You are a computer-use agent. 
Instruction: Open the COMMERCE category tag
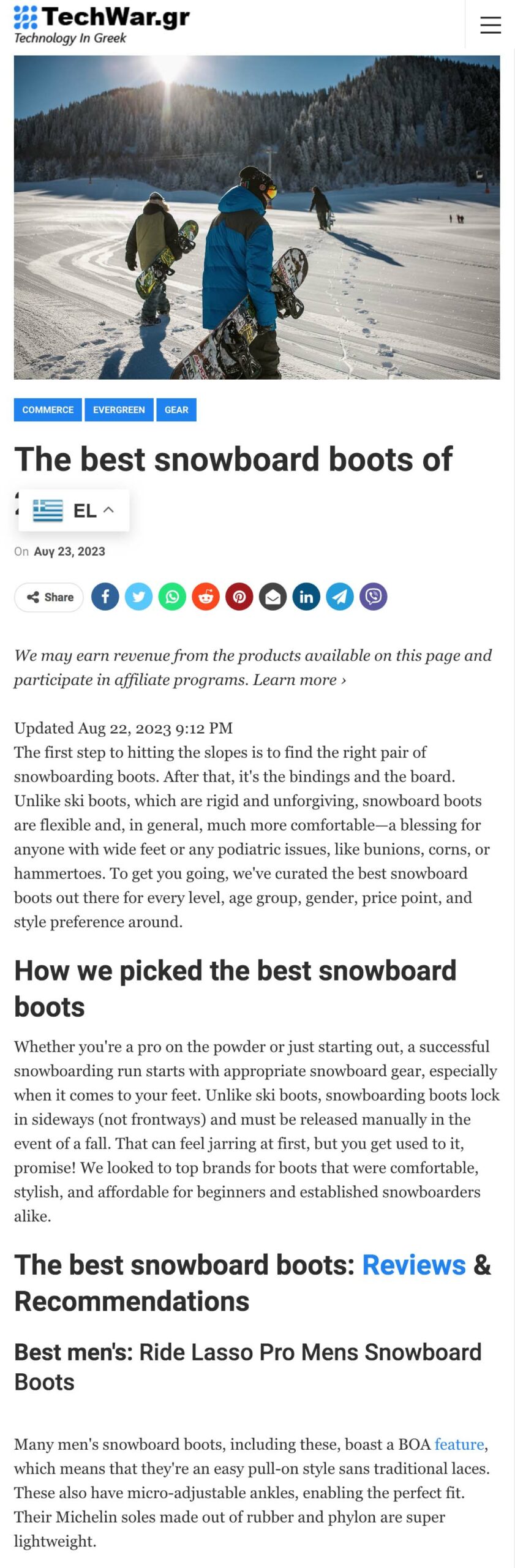(48, 410)
